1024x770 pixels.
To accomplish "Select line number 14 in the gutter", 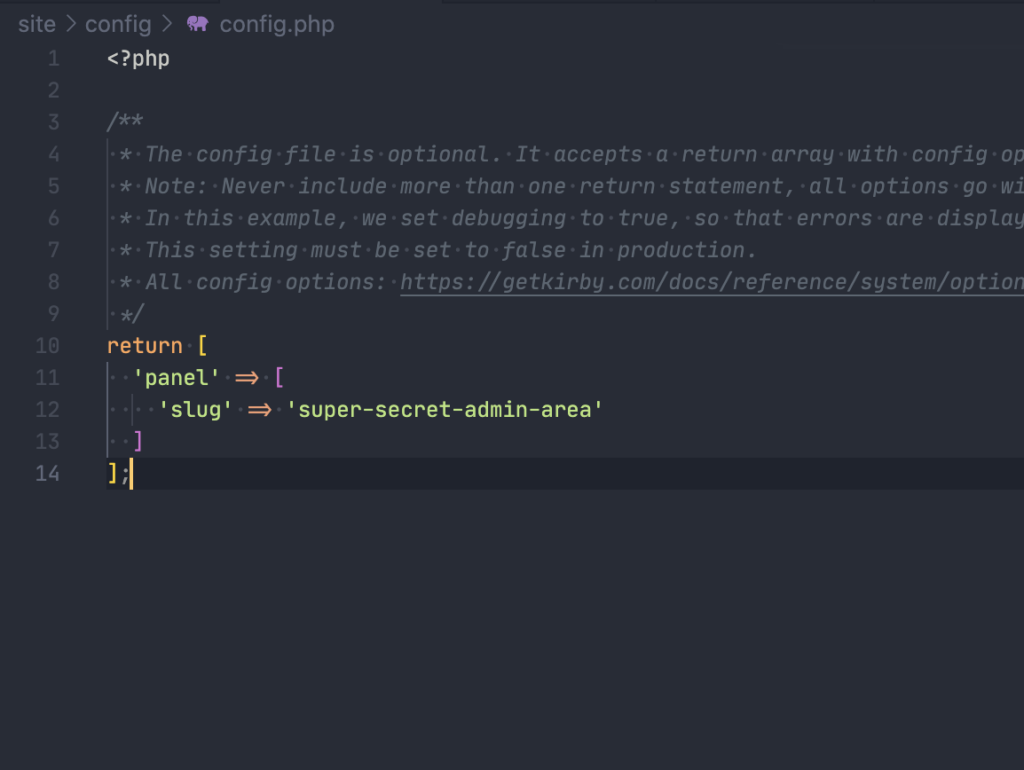I will click(48, 473).
